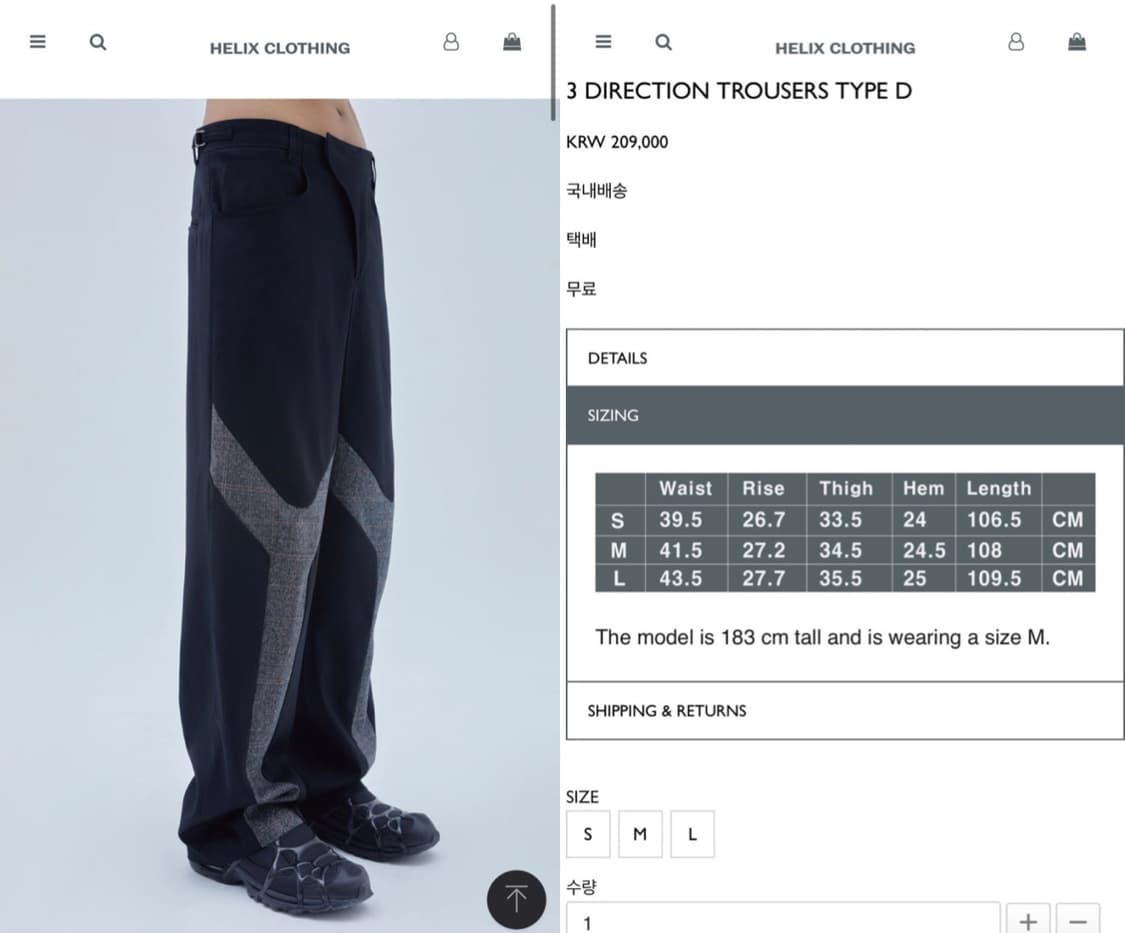This screenshot has width=1125, height=933.
Task: Open the shopping bag in right panel
Action: [x=1077, y=42]
